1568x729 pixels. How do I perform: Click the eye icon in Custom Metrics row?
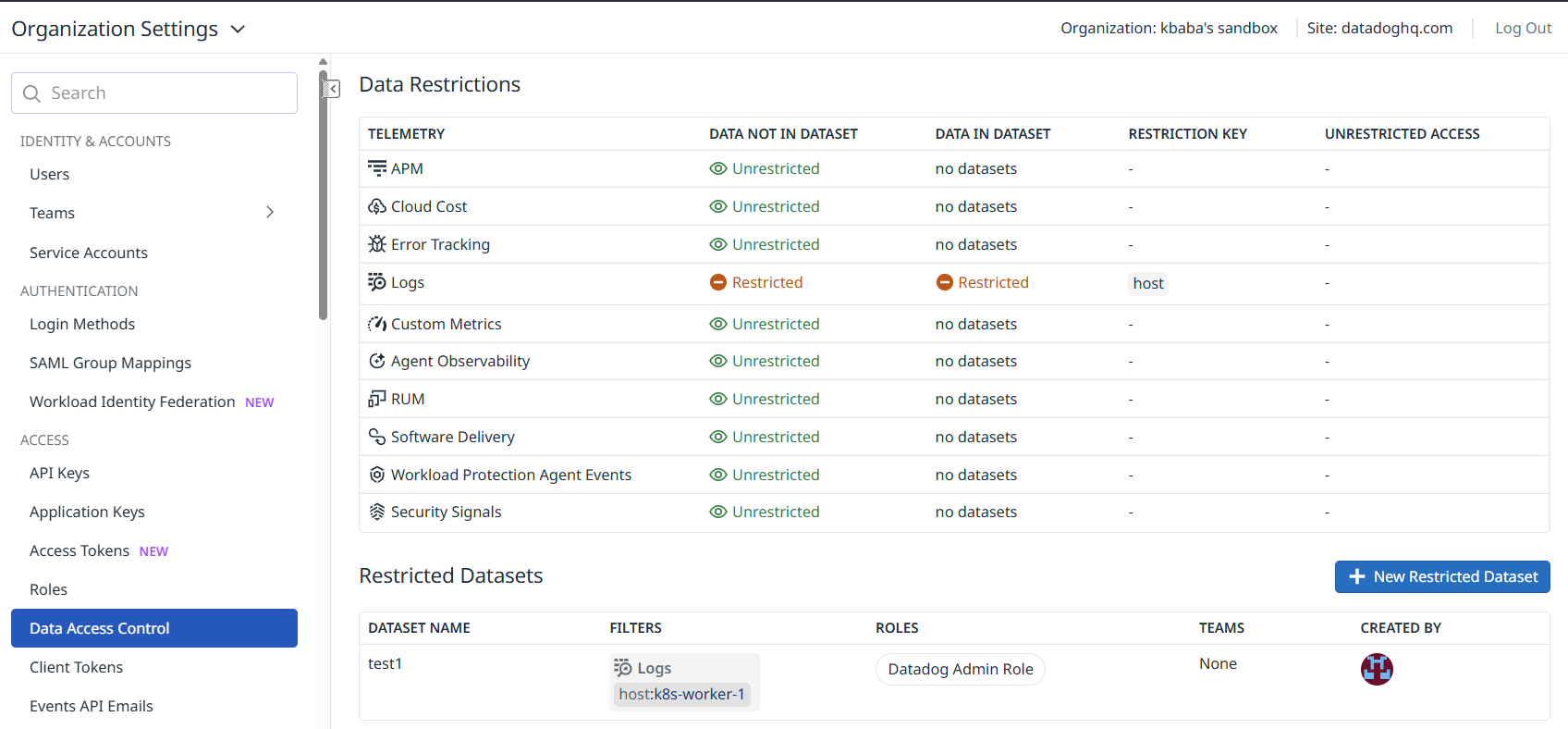(x=718, y=324)
